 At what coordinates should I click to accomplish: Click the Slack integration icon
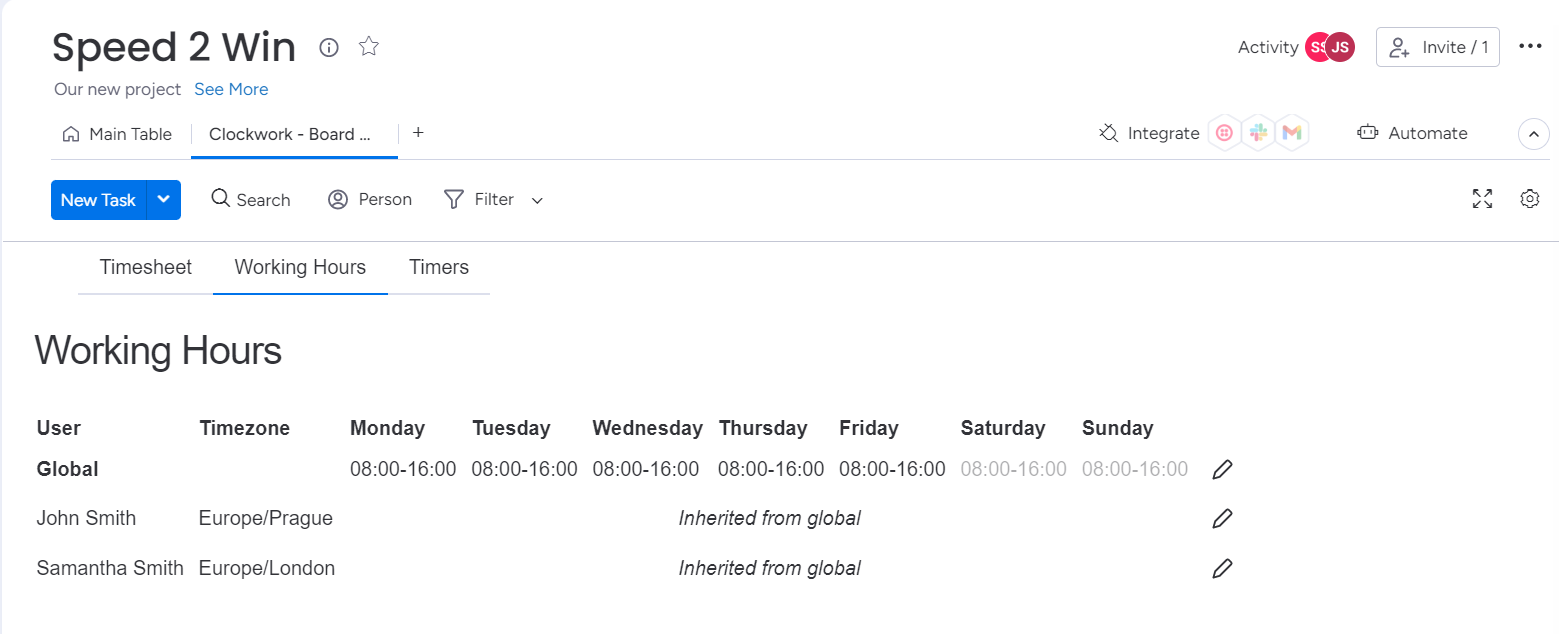1258,133
